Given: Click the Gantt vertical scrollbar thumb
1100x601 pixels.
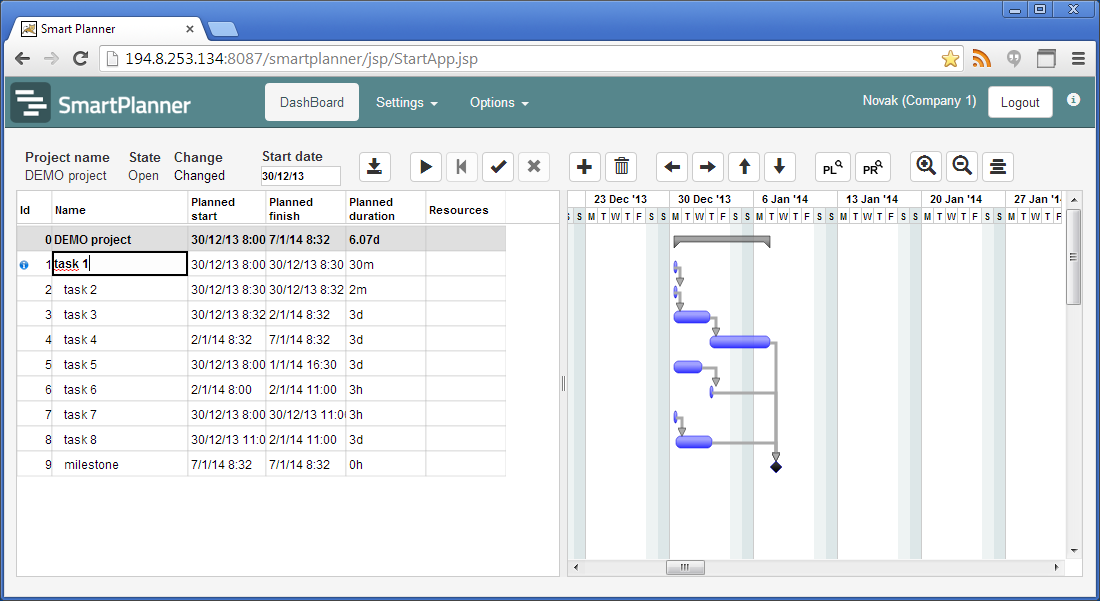Looking at the screenshot, I should click(1073, 257).
